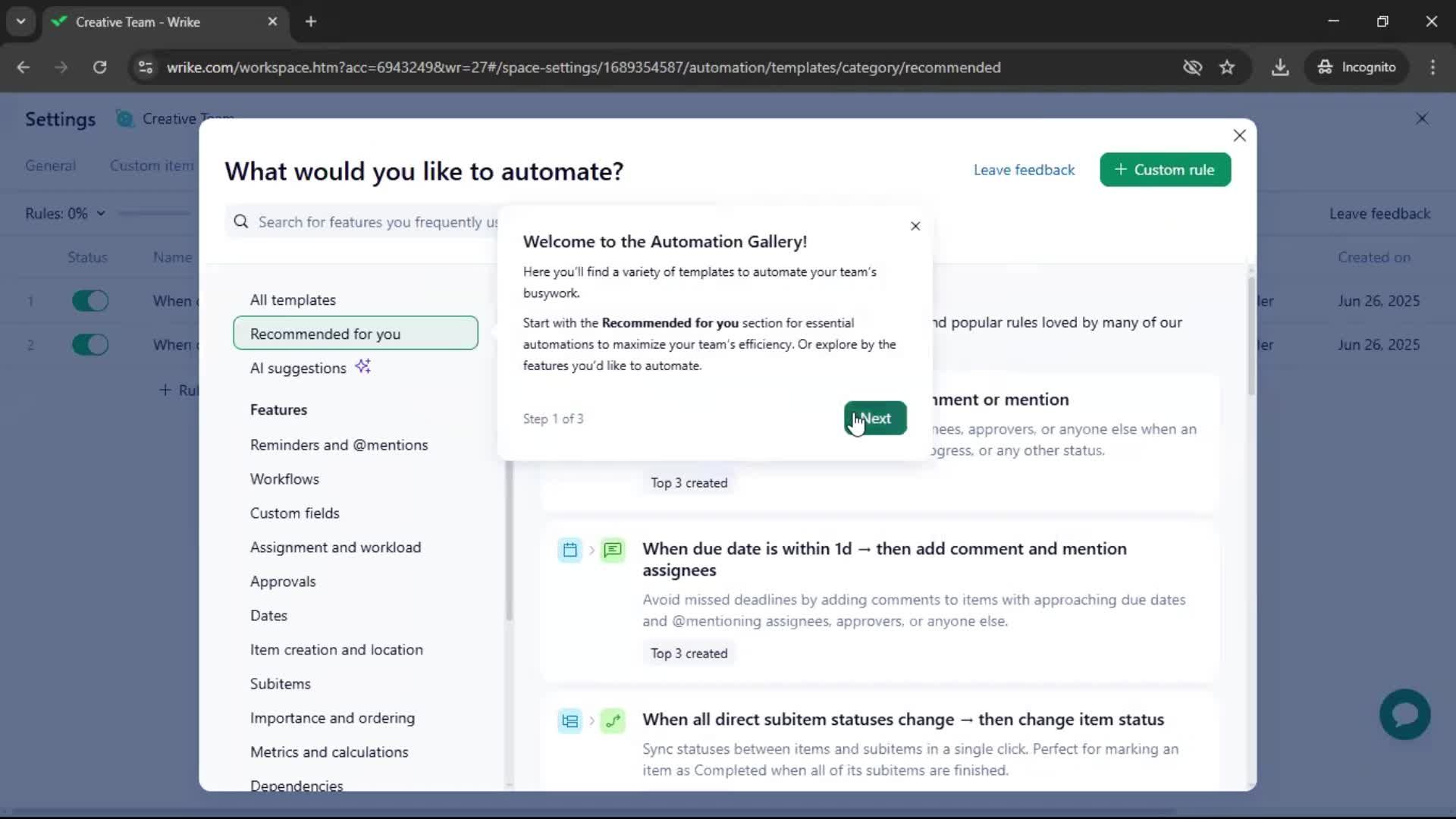Click the Creative Team space icon
The image size is (1456, 819).
tap(124, 119)
